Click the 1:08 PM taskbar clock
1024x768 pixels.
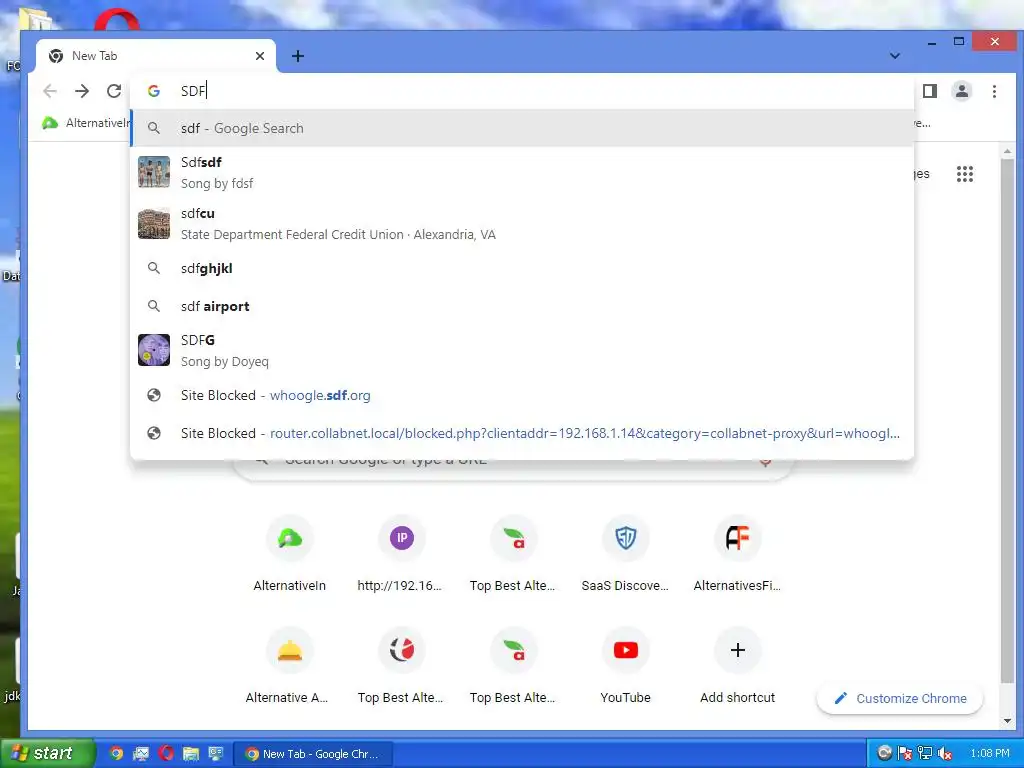tap(989, 753)
